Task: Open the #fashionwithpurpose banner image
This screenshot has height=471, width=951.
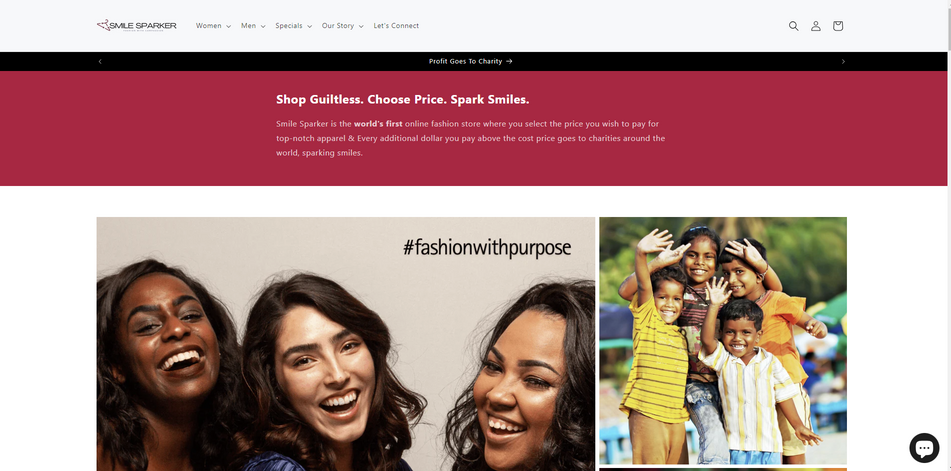Action: 346,344
